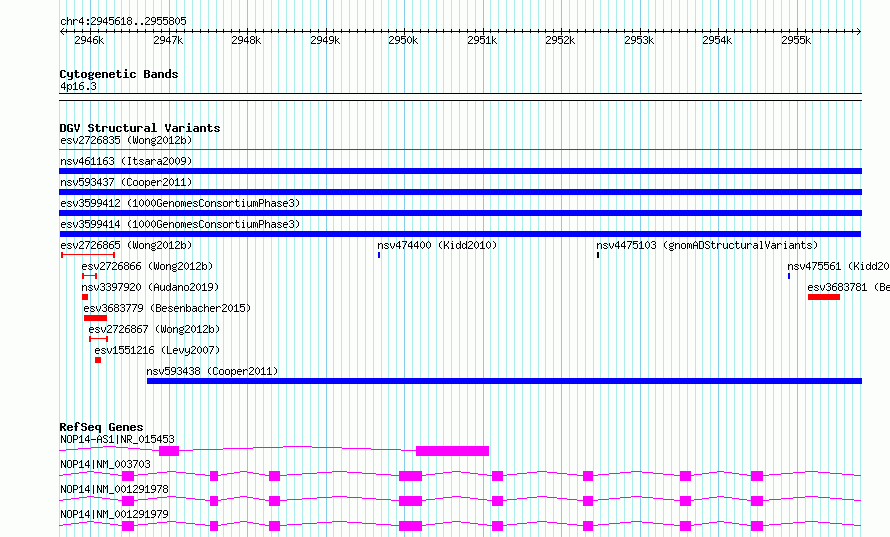Click the nsv474400 (Kidd2010) small blue marker
The image size is (890, 537).
pyautogui.click(x=379, y=255)
